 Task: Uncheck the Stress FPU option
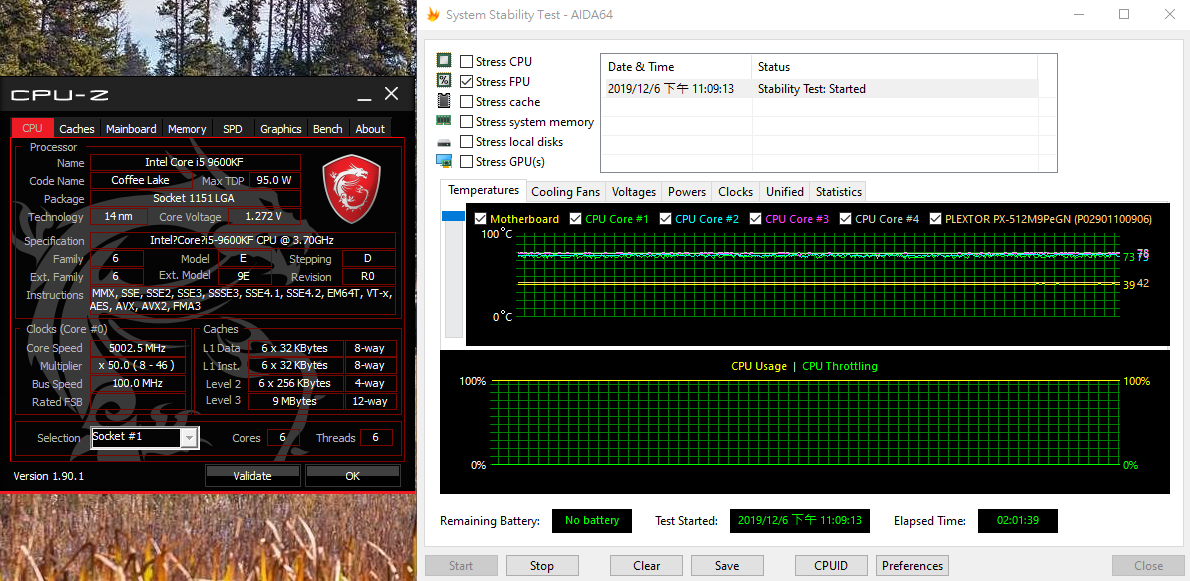coord(467,81)
